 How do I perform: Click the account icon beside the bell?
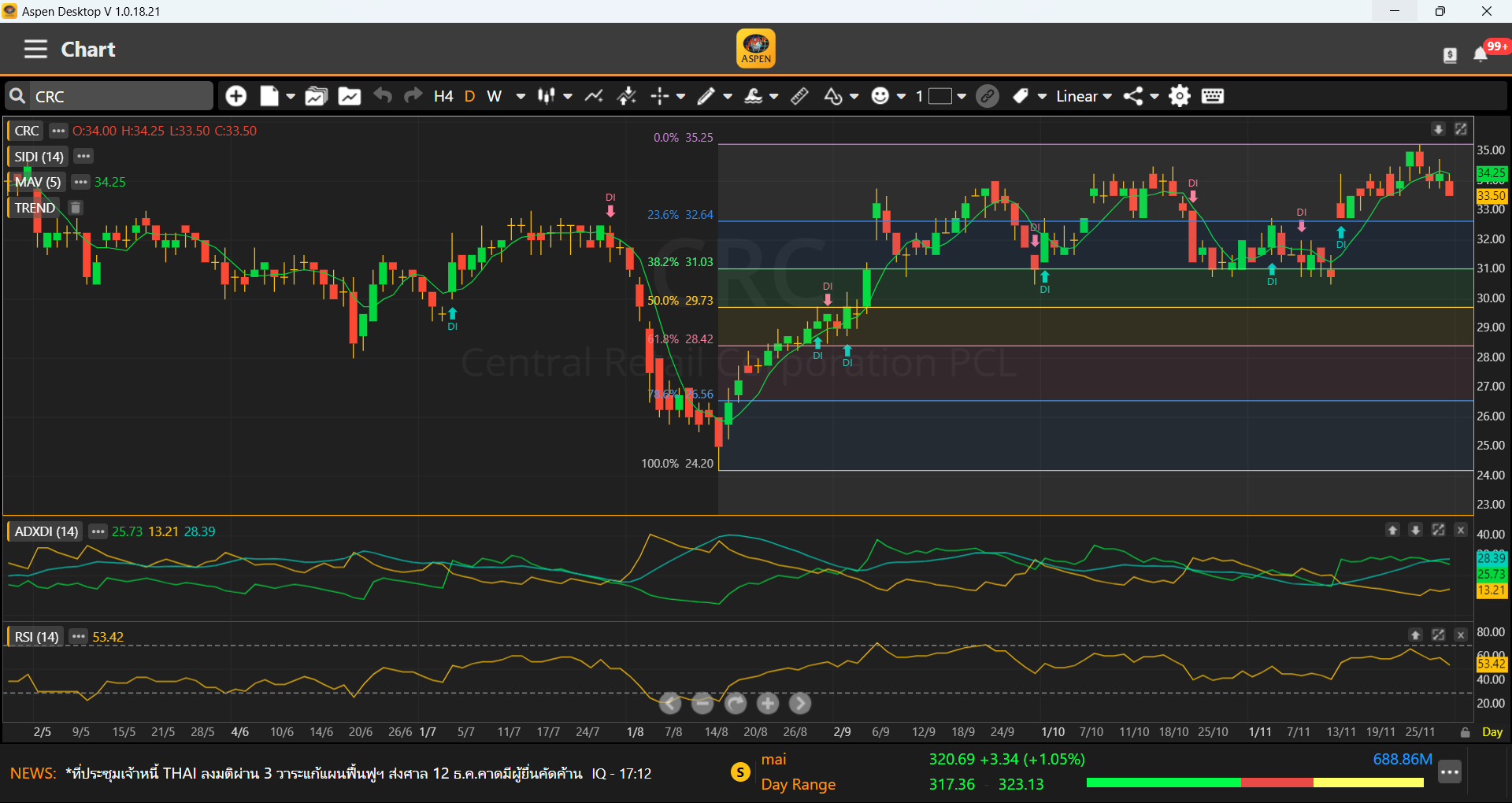1450,54
